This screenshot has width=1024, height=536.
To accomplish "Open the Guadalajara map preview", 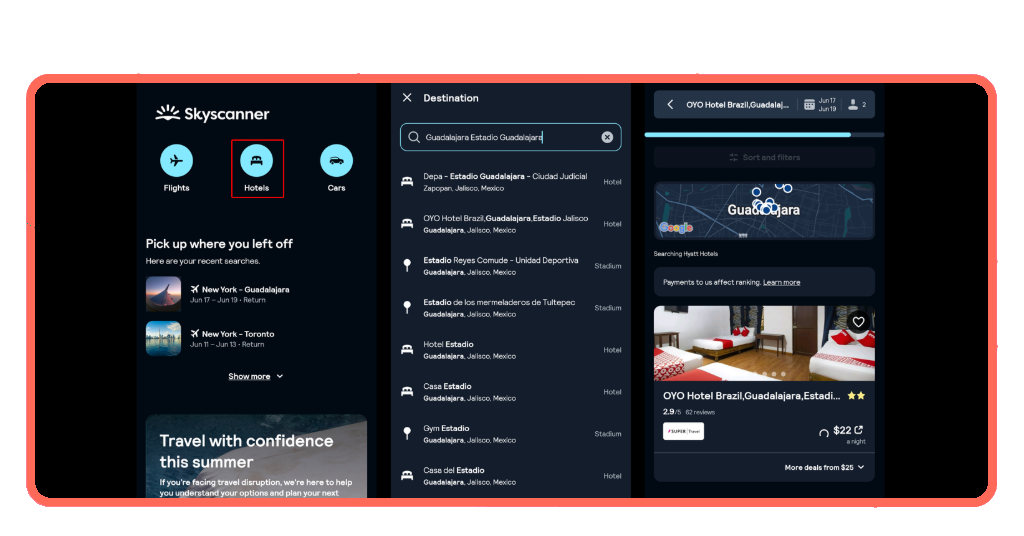I will pos(764,210).
